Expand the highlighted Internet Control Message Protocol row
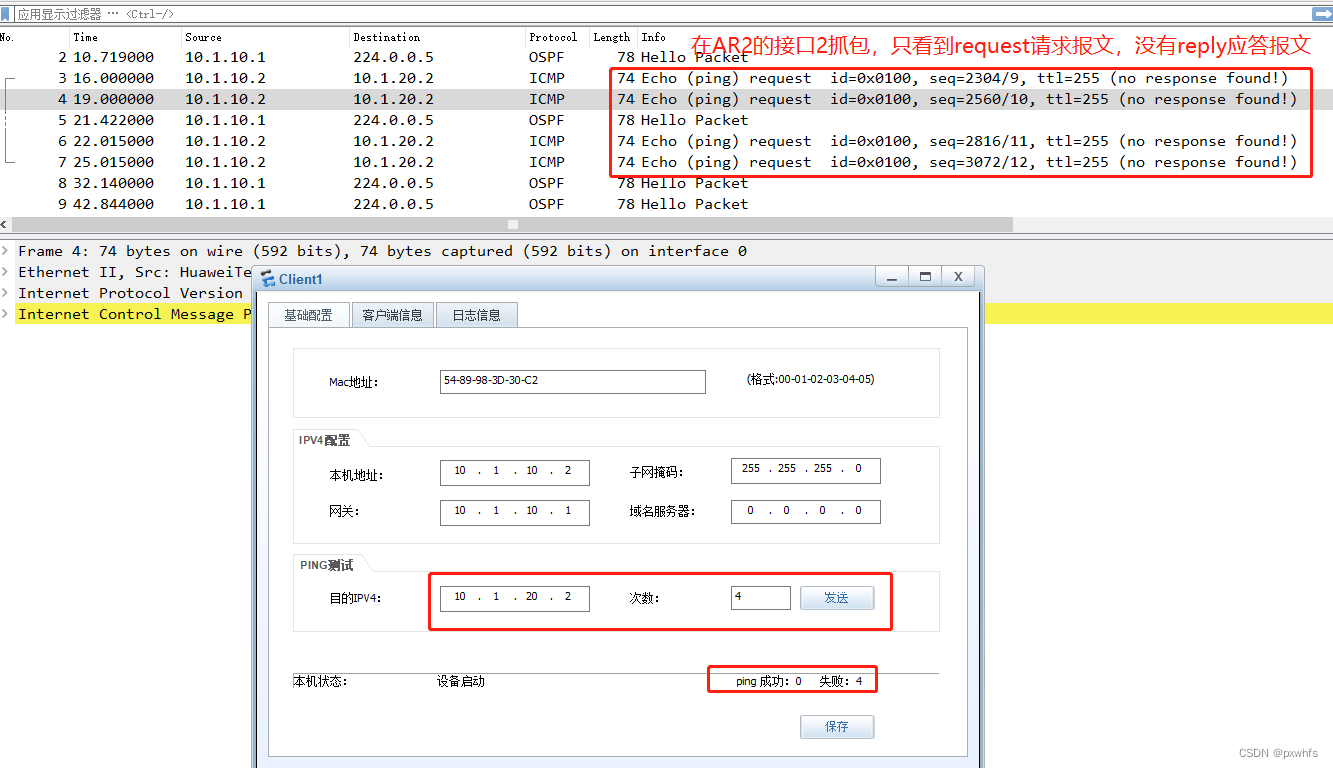The height and width of the screenshot is (768, 1333). [7, 314]
